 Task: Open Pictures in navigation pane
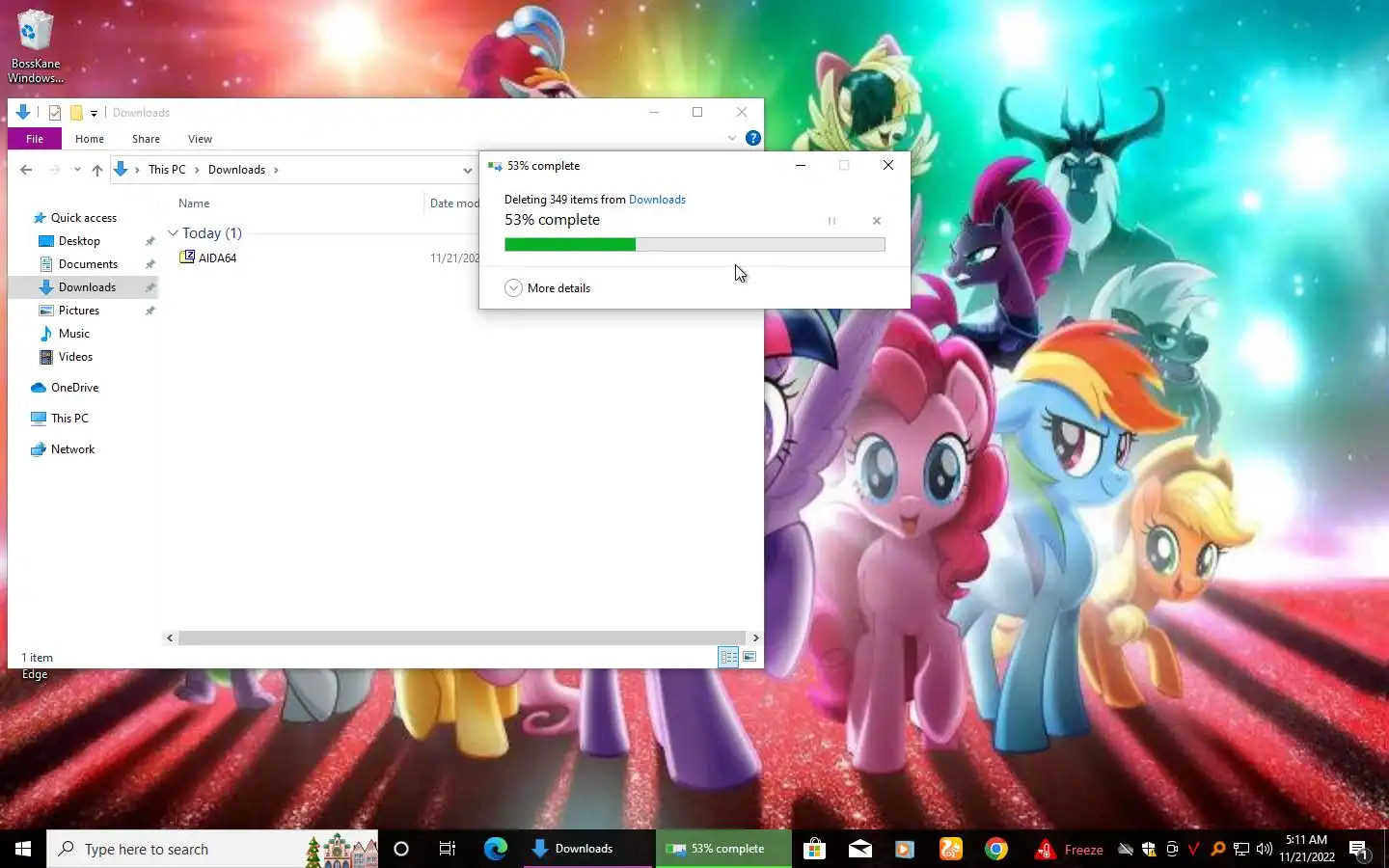(79, 311)
